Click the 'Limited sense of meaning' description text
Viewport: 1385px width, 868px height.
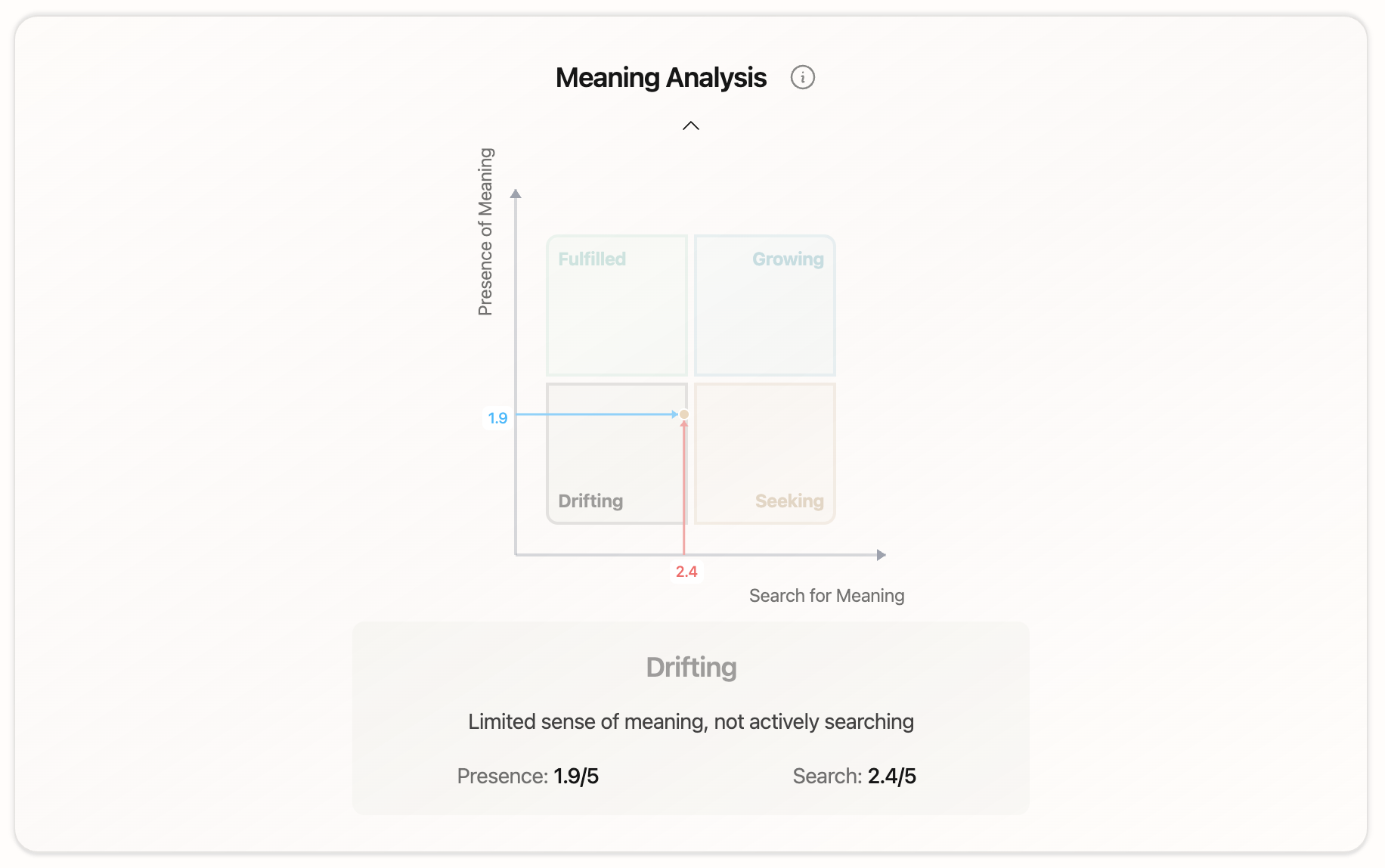tap(691, 721)
